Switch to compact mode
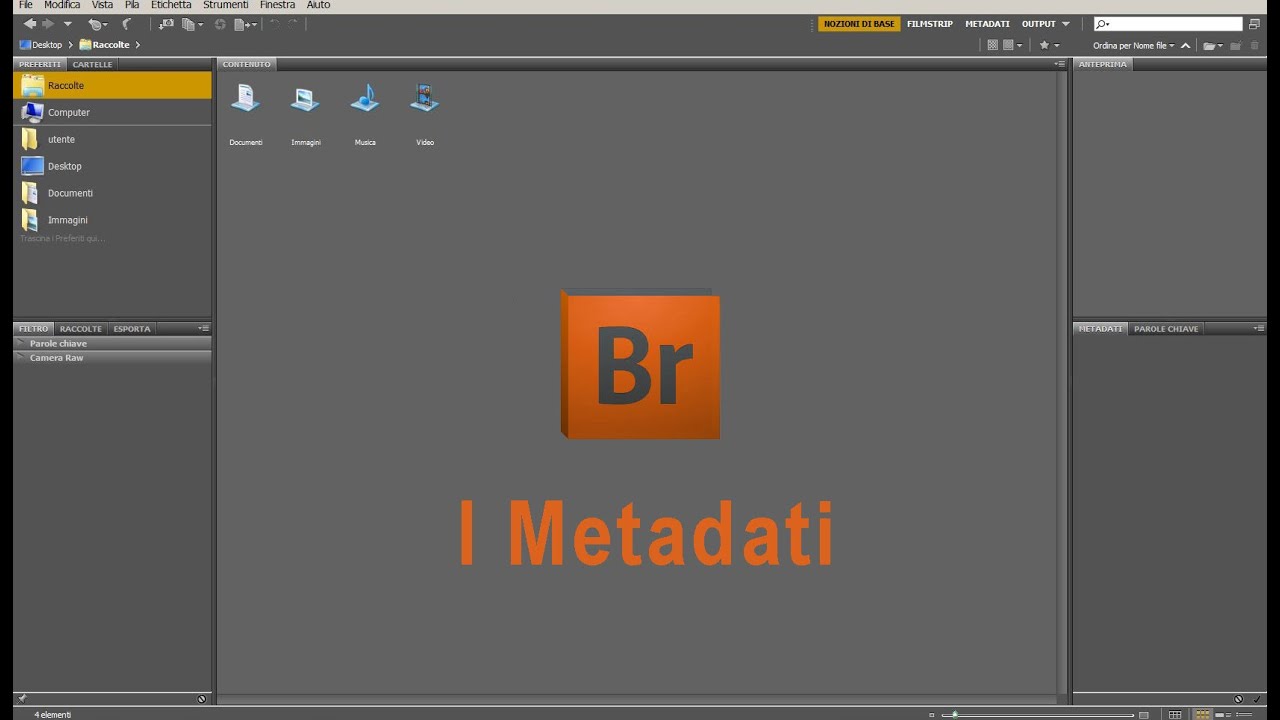1280x720 pixels. [x=1255, y=24]
